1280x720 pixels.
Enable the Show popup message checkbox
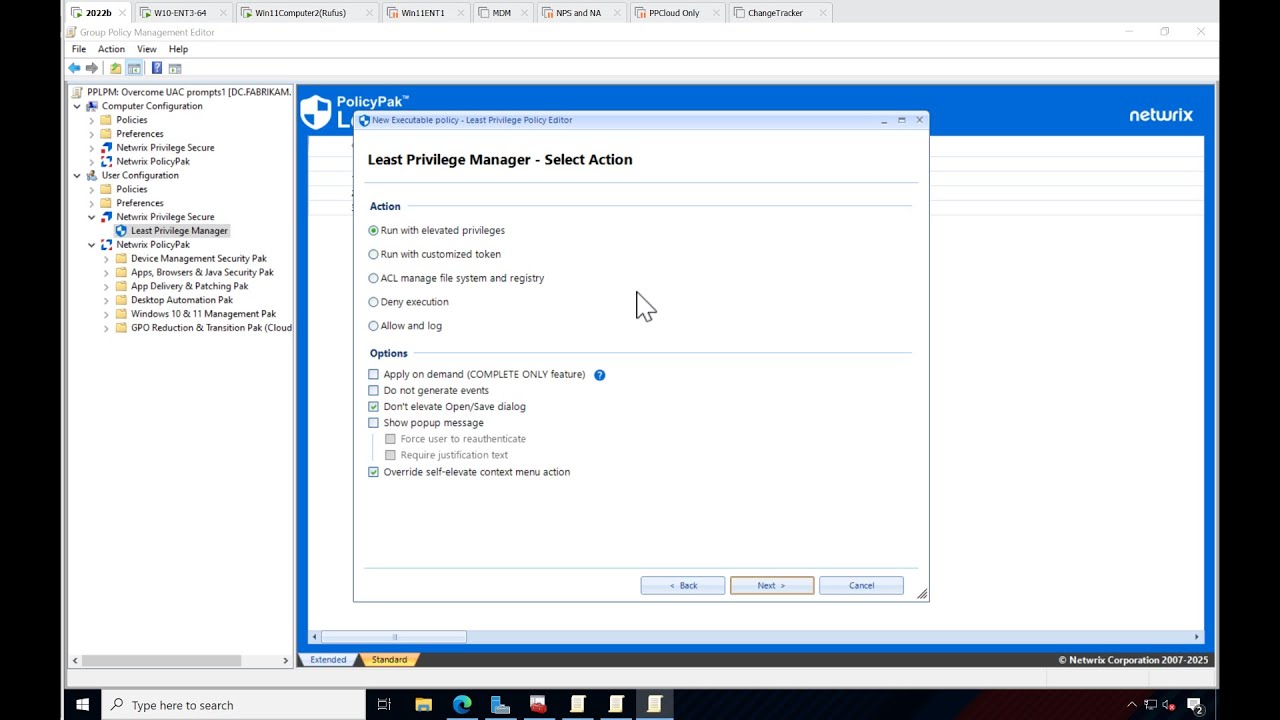click(374, 423)
